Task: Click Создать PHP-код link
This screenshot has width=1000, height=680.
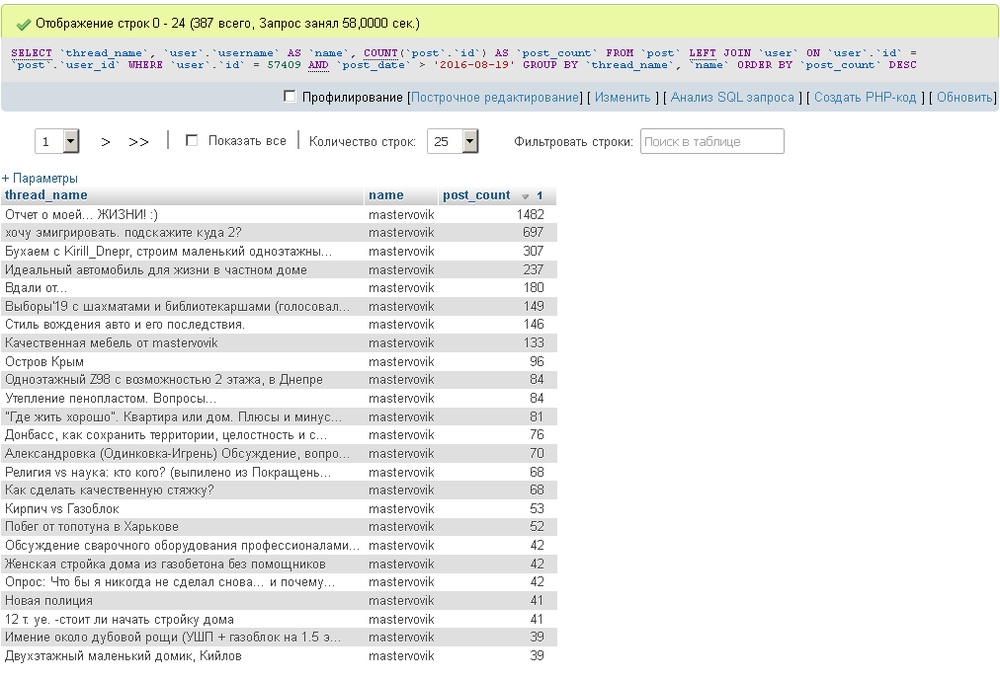Action: pos(864,97)
